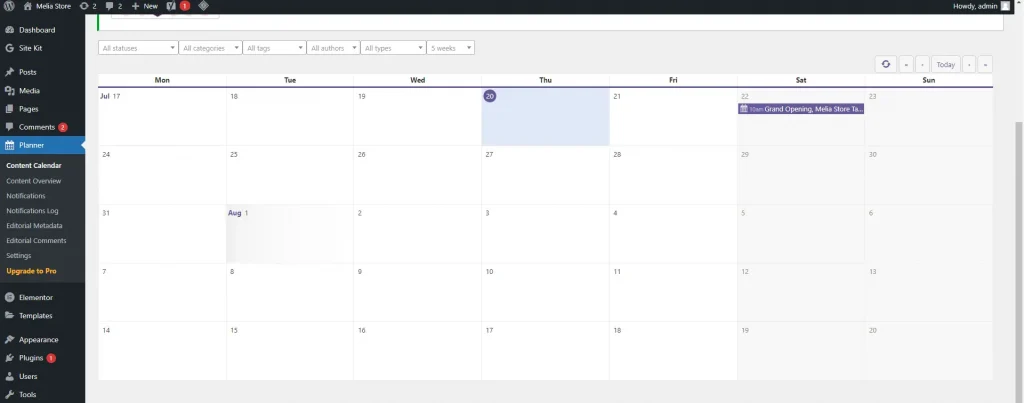Click the Today button
1024x403 pixels.
pyautogui.click(x=946, y=64)
